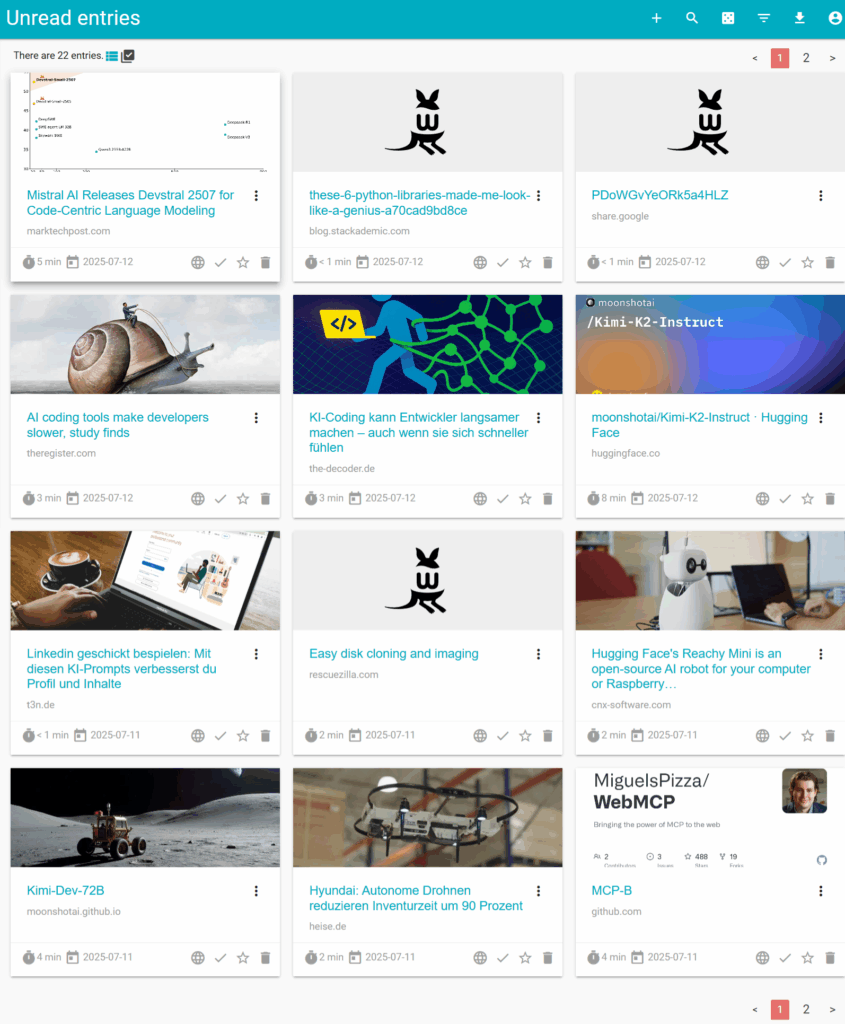Export entries with the download icon
Viewport: 845px width, 1024px height.
coord(799,18)
